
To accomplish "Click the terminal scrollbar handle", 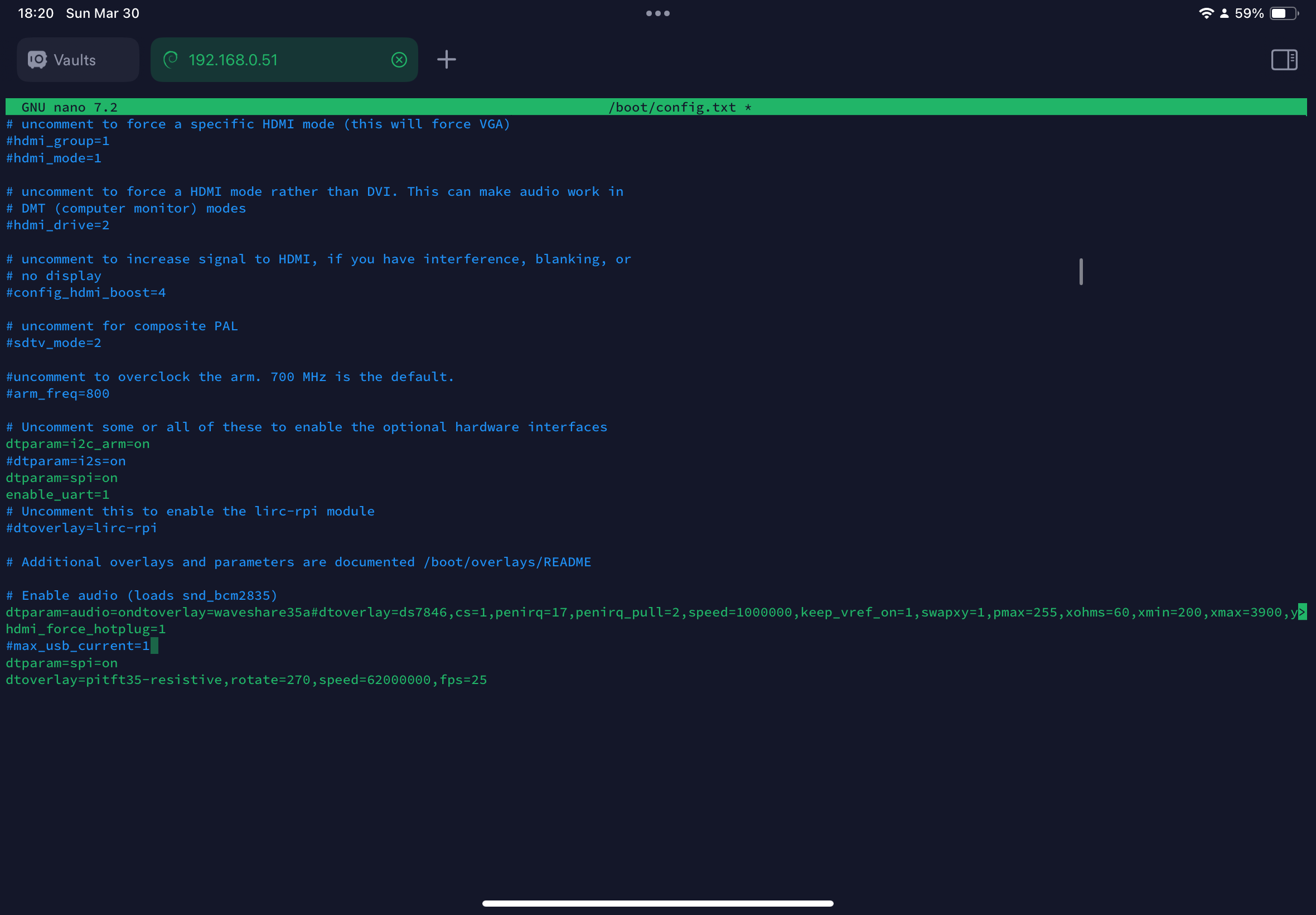I will (x=1081, y=271).
